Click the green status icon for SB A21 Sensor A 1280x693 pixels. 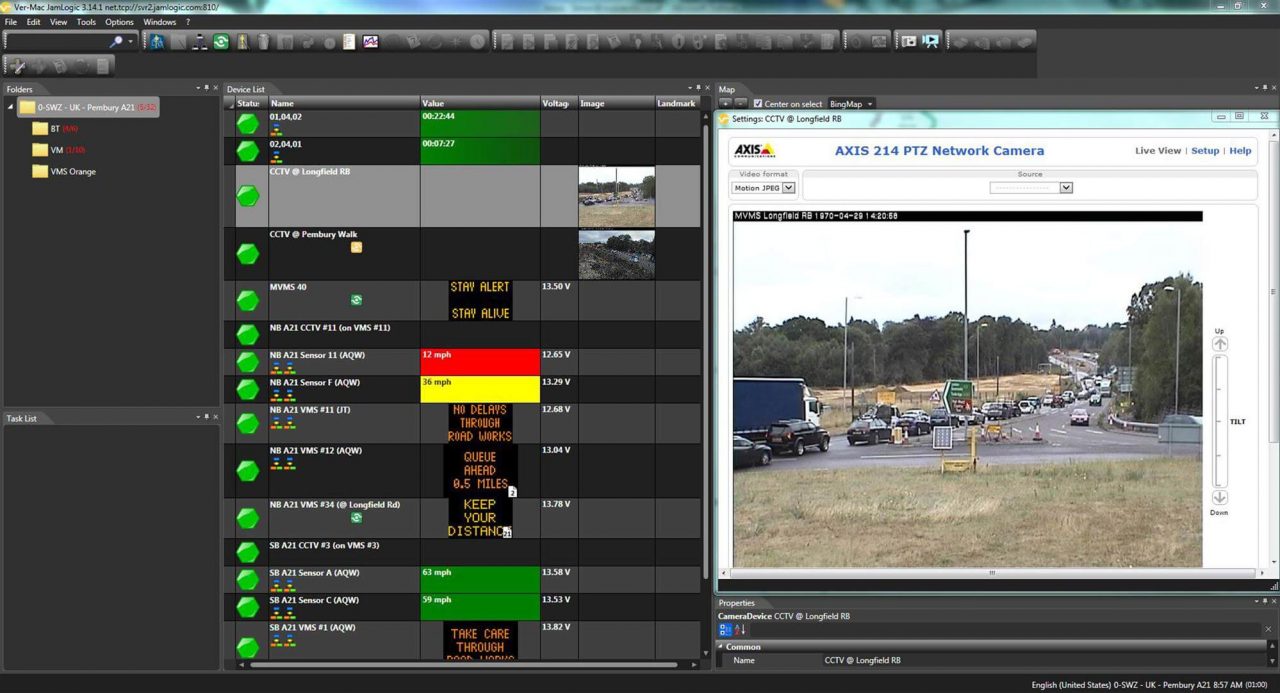pos(247,579)
